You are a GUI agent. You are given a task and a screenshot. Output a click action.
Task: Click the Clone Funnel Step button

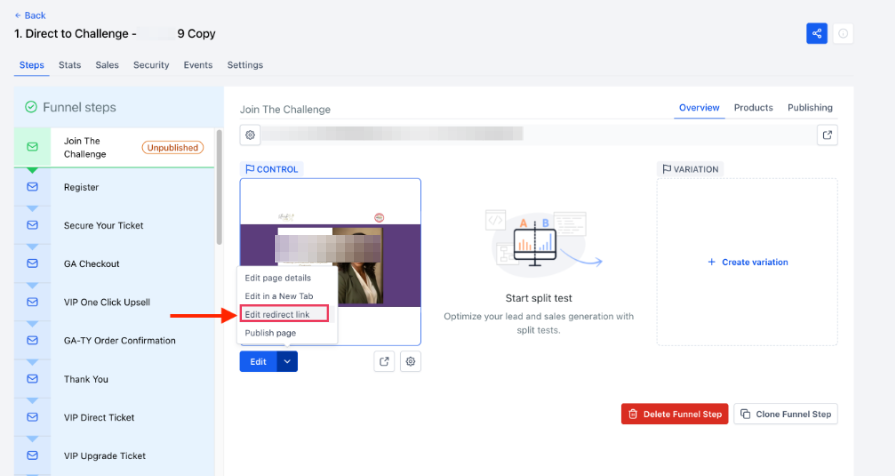785,414
